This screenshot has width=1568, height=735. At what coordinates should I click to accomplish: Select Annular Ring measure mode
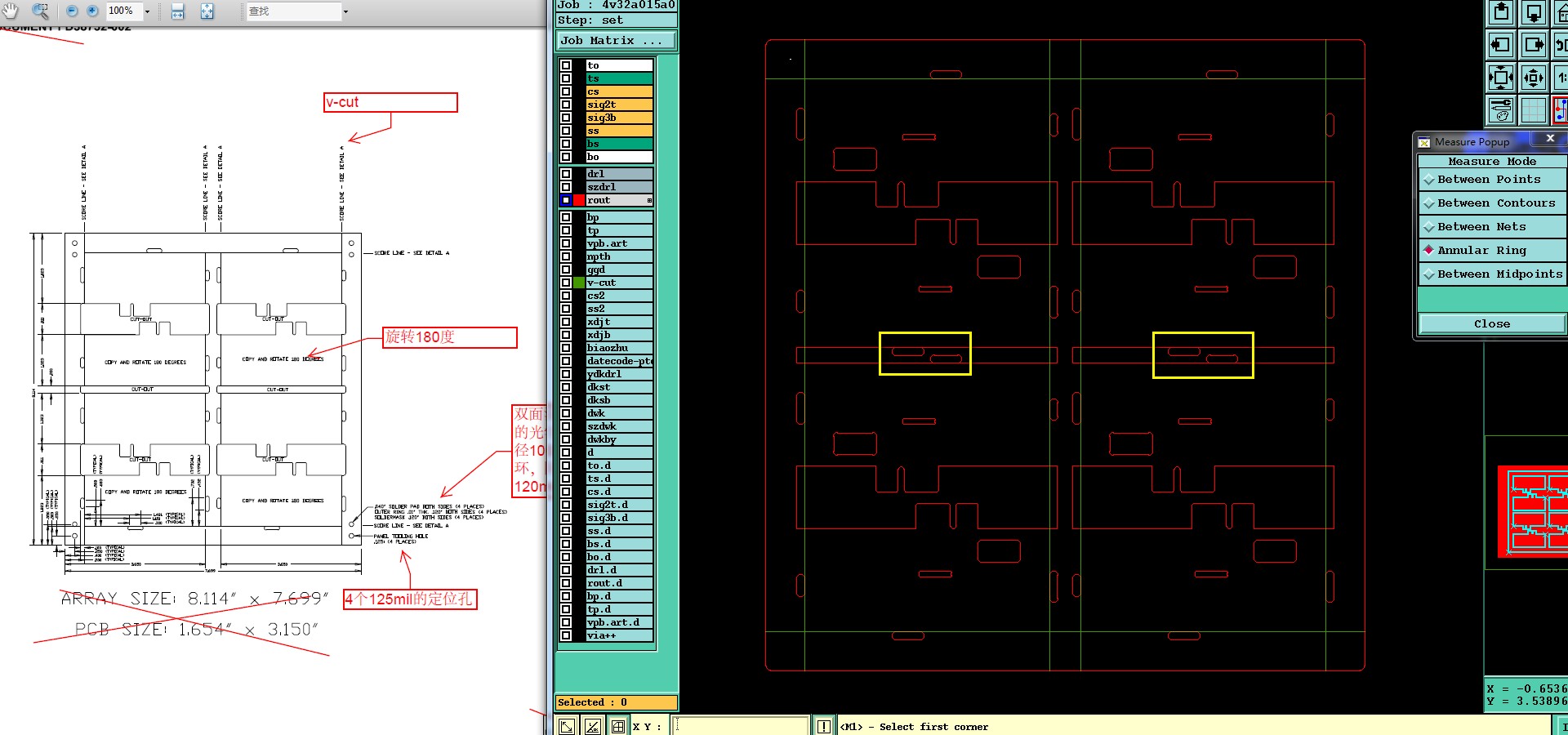[x=1493, y=251]
